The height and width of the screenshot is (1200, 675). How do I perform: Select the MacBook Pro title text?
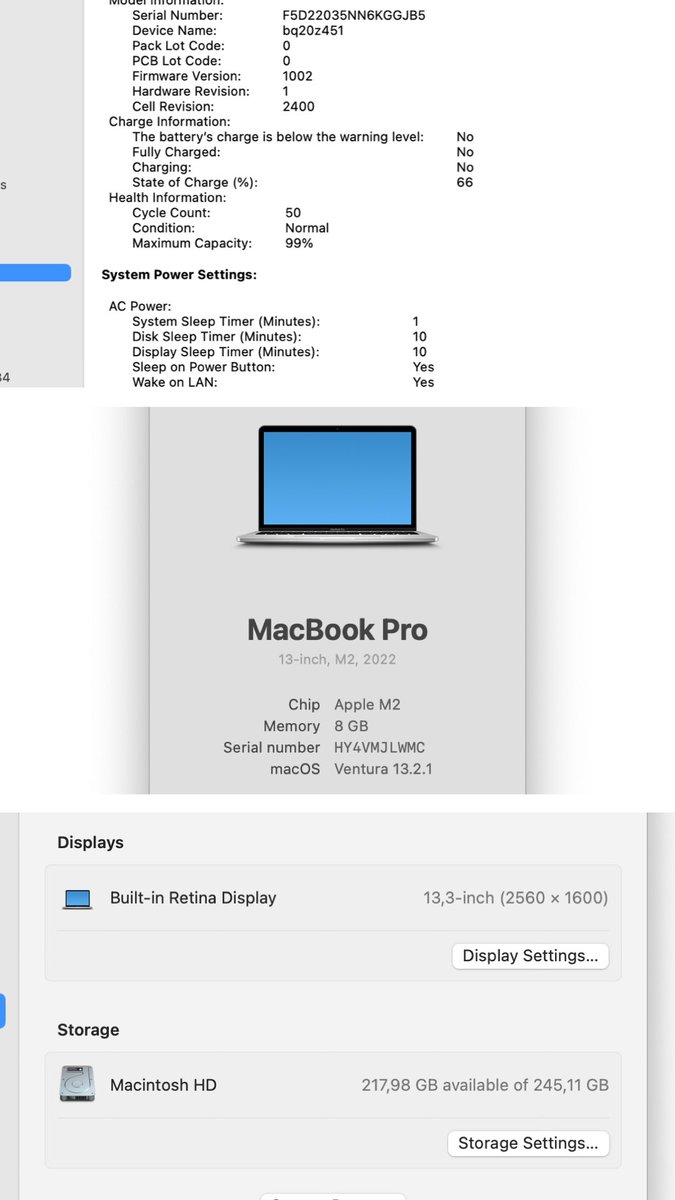pyautogui.click(x=337, y=629)
